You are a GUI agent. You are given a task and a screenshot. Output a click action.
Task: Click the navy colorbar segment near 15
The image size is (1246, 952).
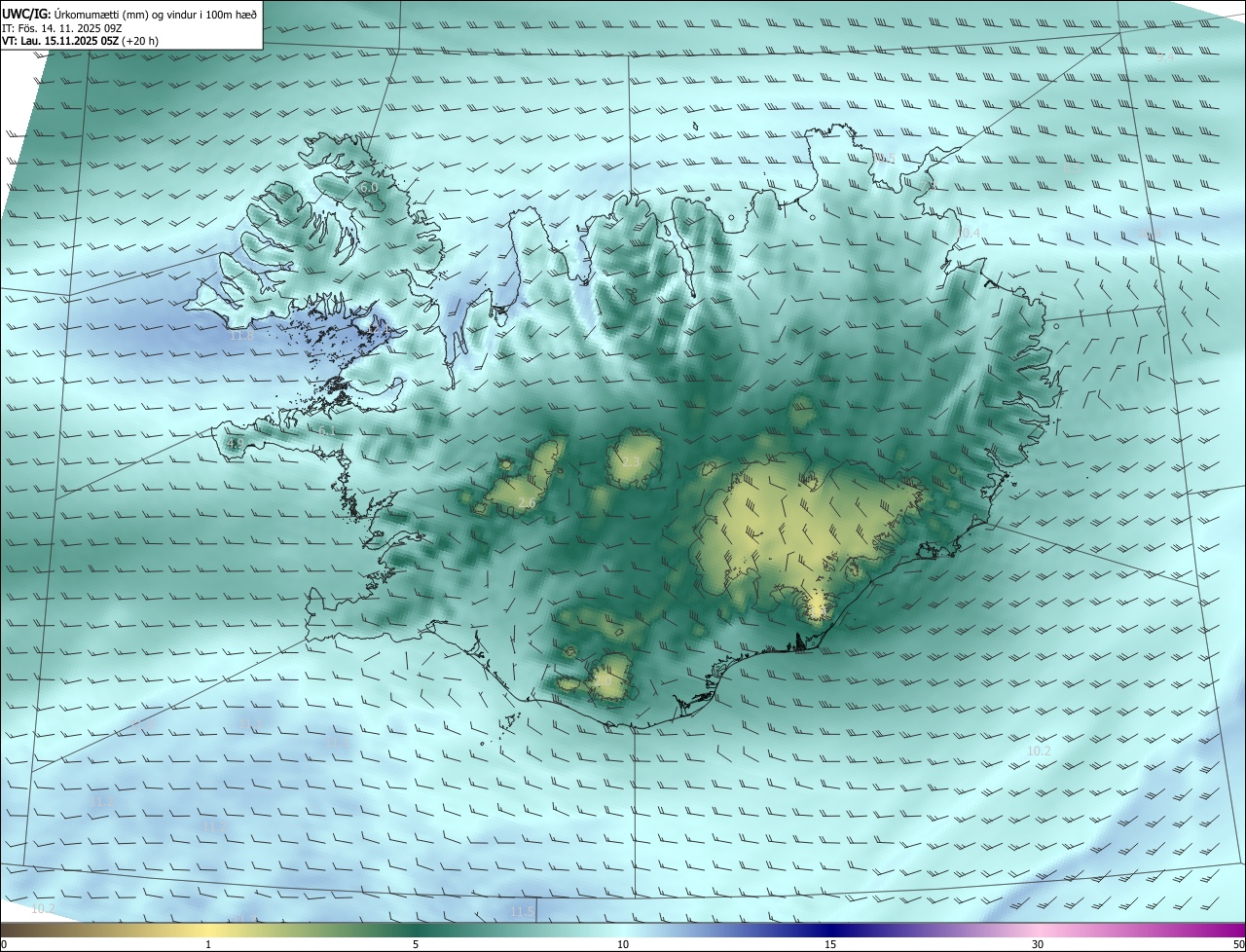(830, 930)
